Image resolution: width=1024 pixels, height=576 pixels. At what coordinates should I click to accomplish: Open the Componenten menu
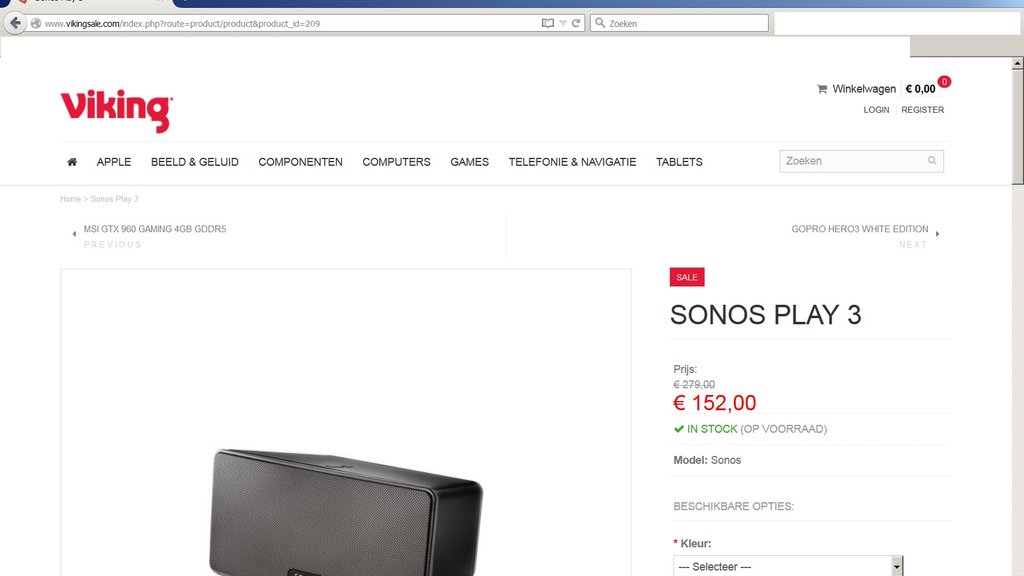click(300, 162)
